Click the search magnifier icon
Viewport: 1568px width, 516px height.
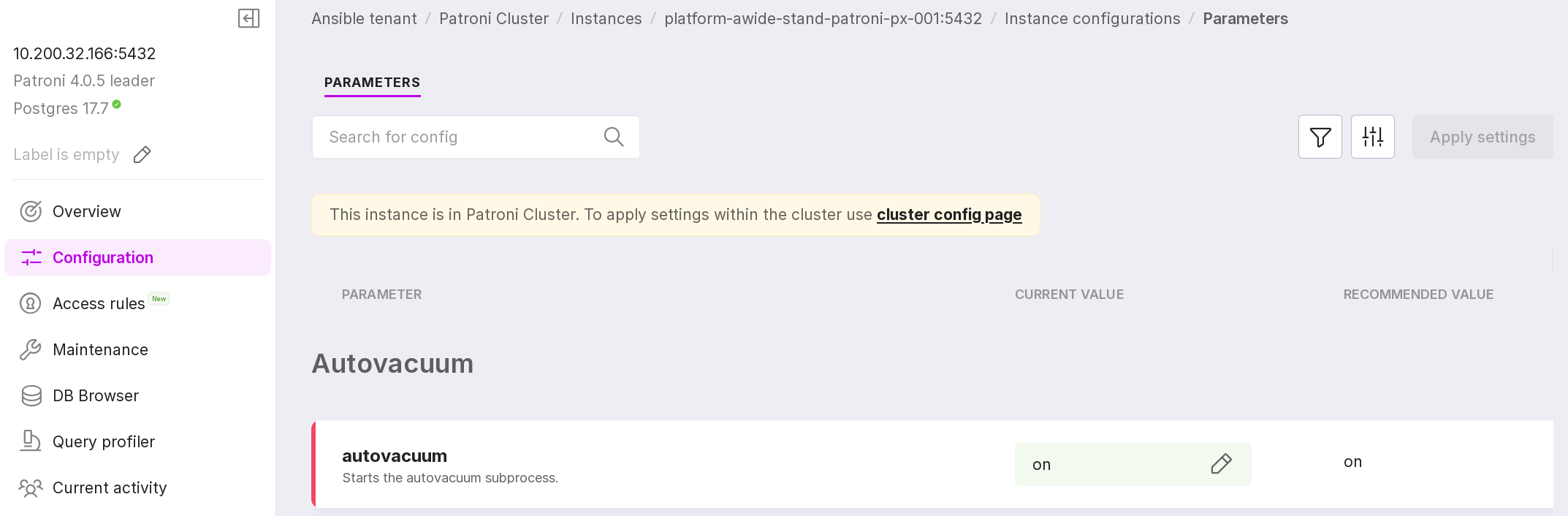[x=614, y=137]
